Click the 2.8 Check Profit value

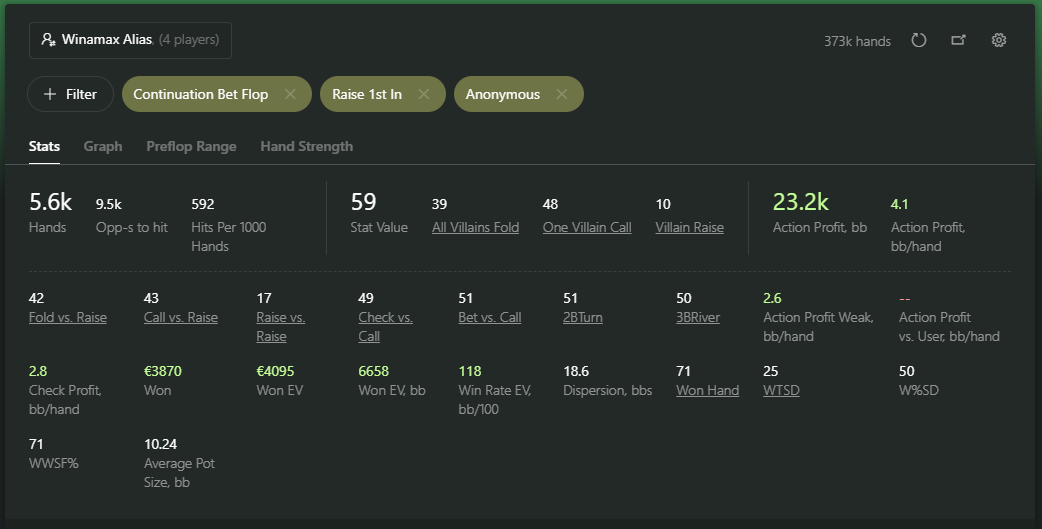point(38,371)
